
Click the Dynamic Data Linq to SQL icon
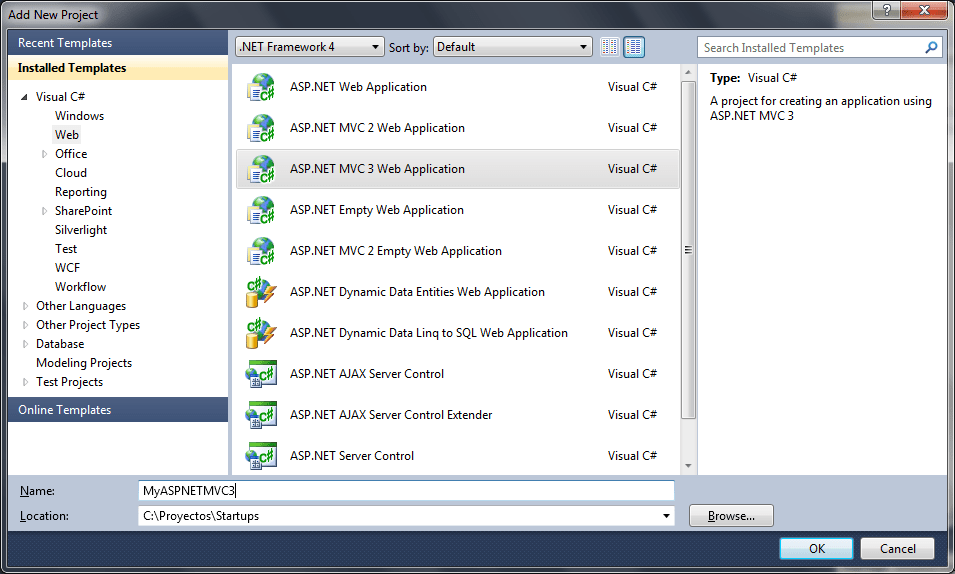261,333
